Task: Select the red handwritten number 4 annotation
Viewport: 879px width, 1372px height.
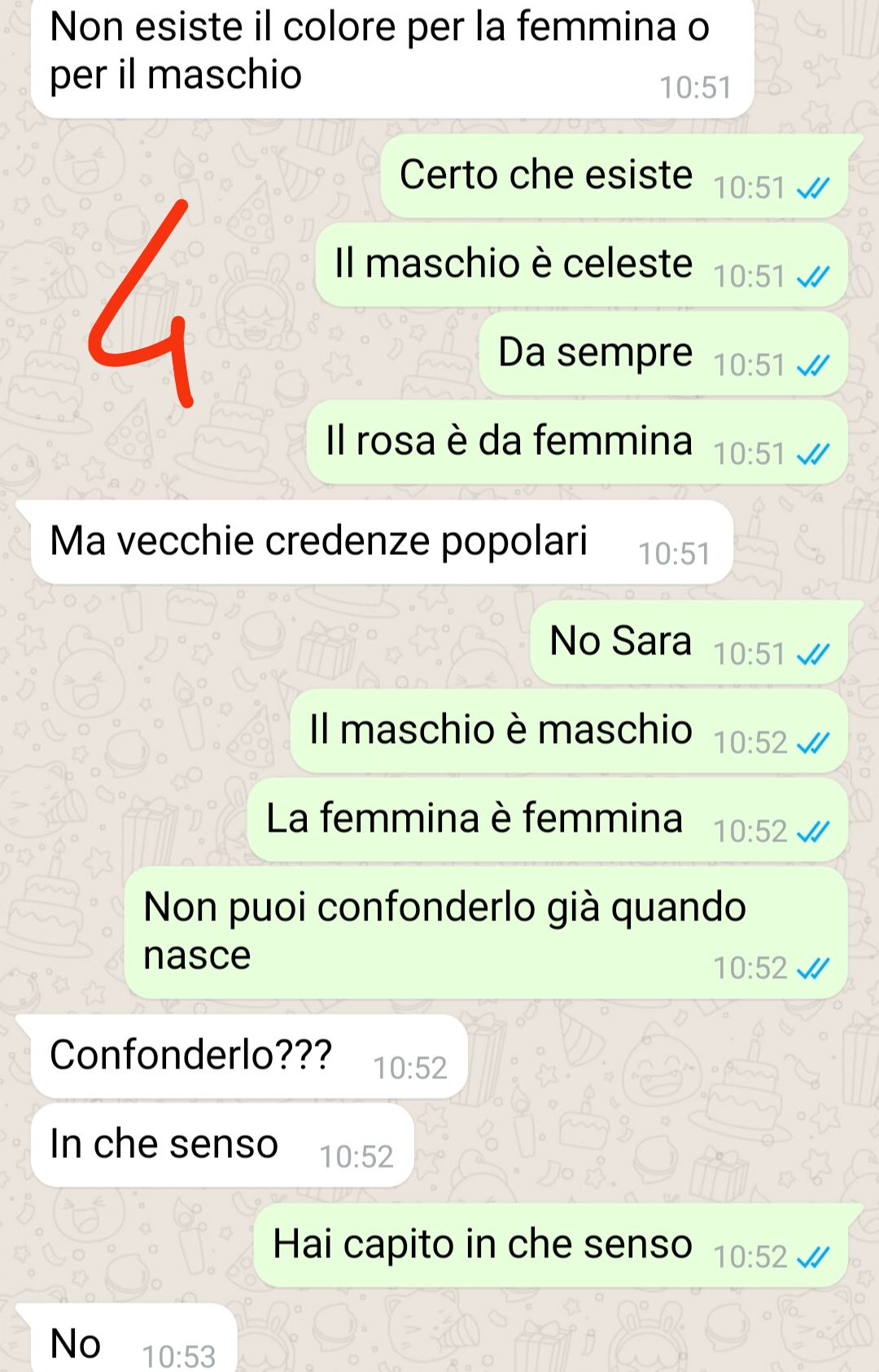Action: pyautogui.click(x=140, y=304)
